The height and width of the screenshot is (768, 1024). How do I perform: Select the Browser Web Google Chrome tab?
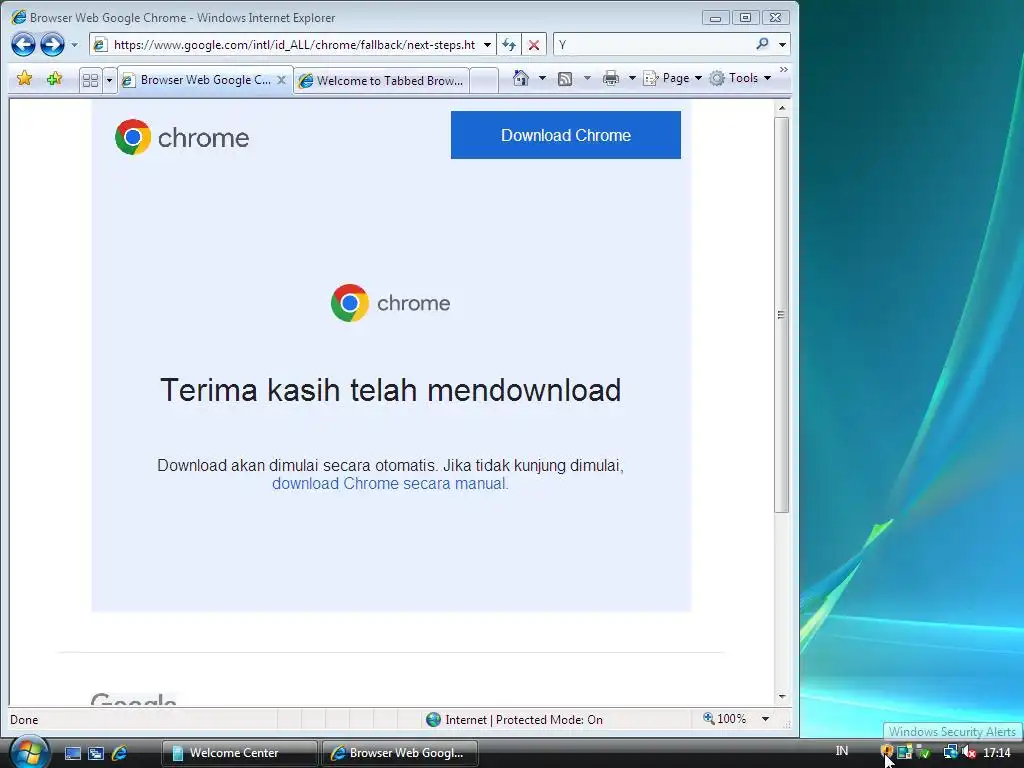[205, 80]
